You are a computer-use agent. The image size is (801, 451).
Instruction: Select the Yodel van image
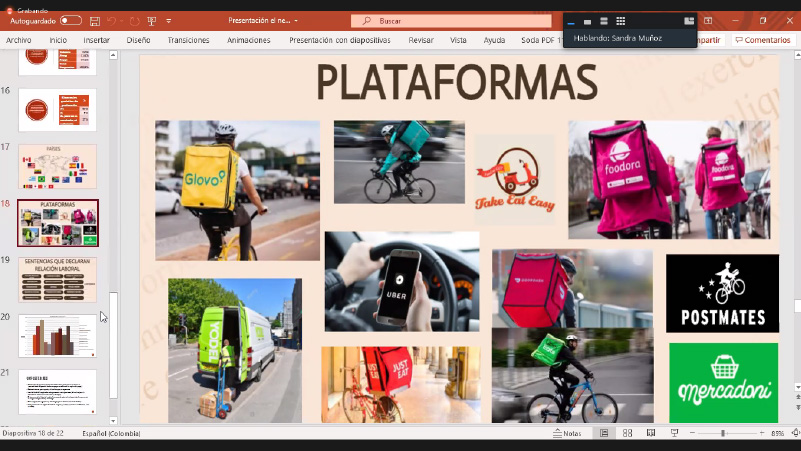coord(235,350)
